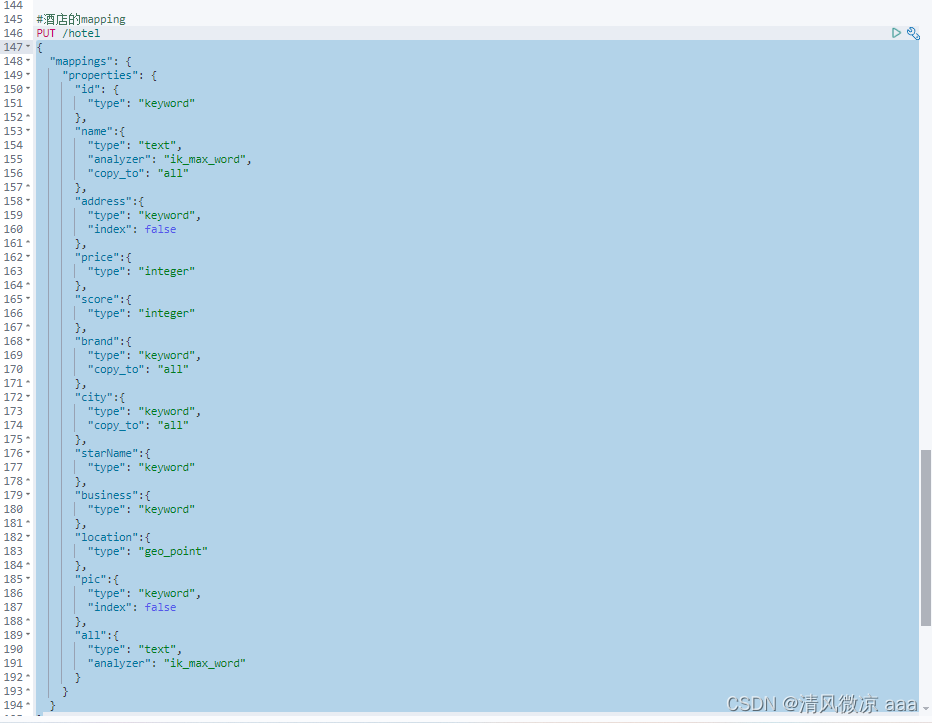Image resolution: width=932 pixels, height=723 pixels.
Task: Fold the "id" block at line 150
Action: 28,89
